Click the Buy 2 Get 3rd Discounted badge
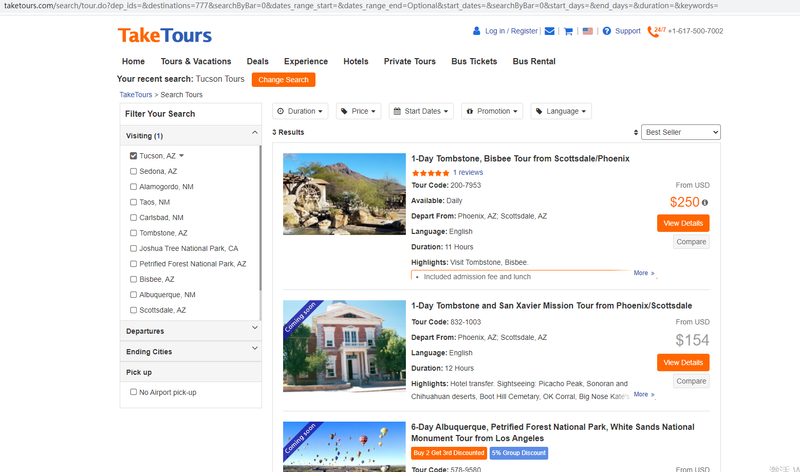Viewport: 800px width, 472px height. (x=449, y=453)
